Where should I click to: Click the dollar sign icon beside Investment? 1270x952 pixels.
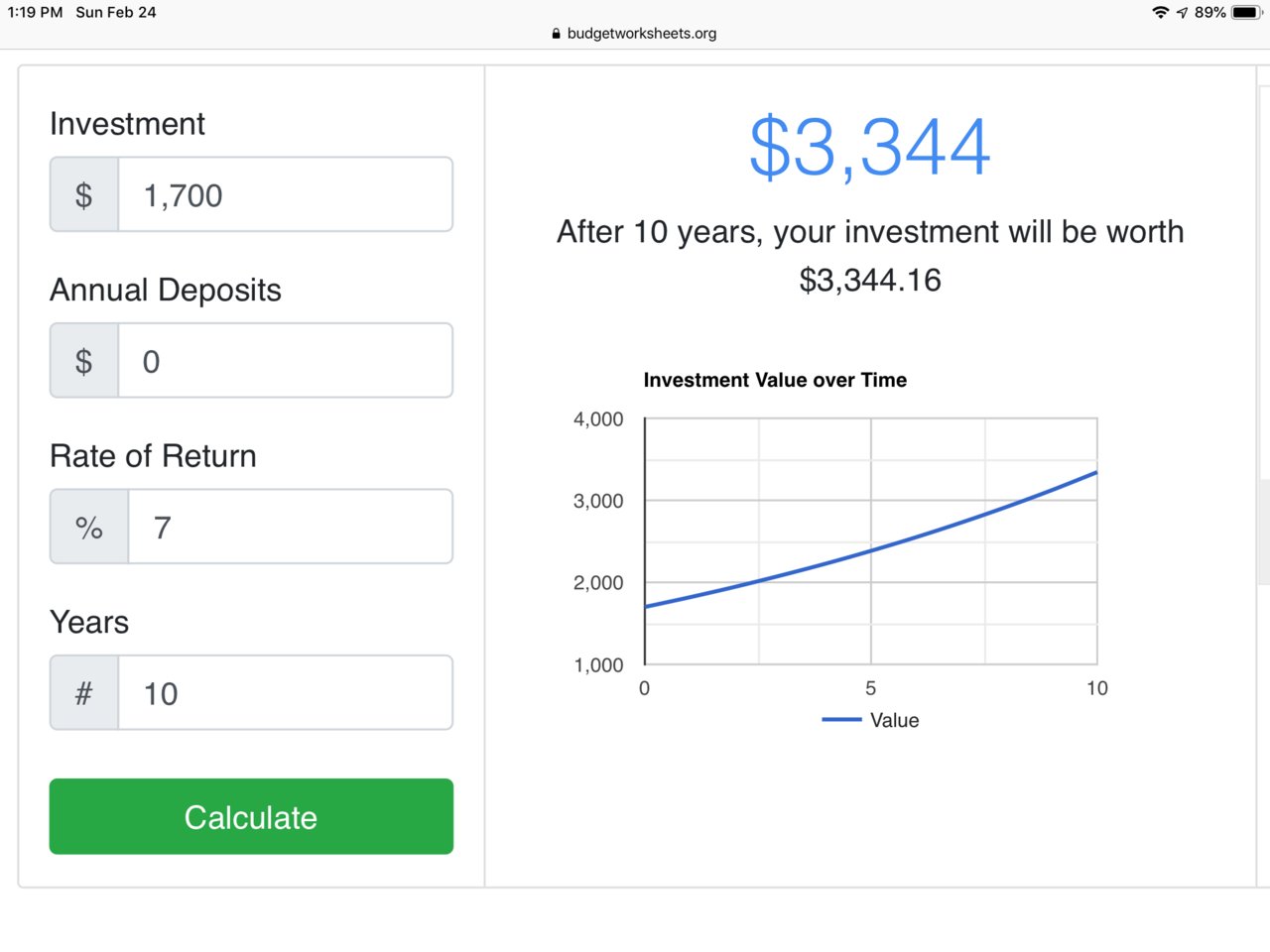point(84,195)
